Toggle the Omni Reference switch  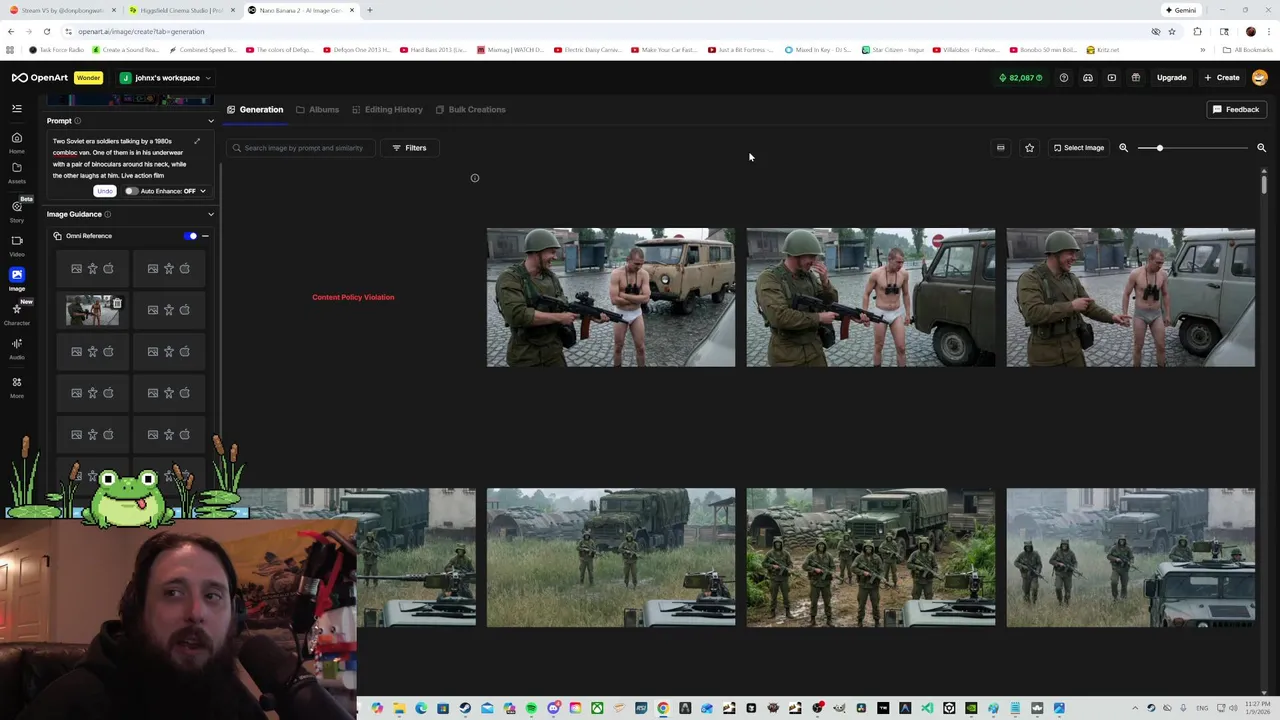[x=190, y=236]
